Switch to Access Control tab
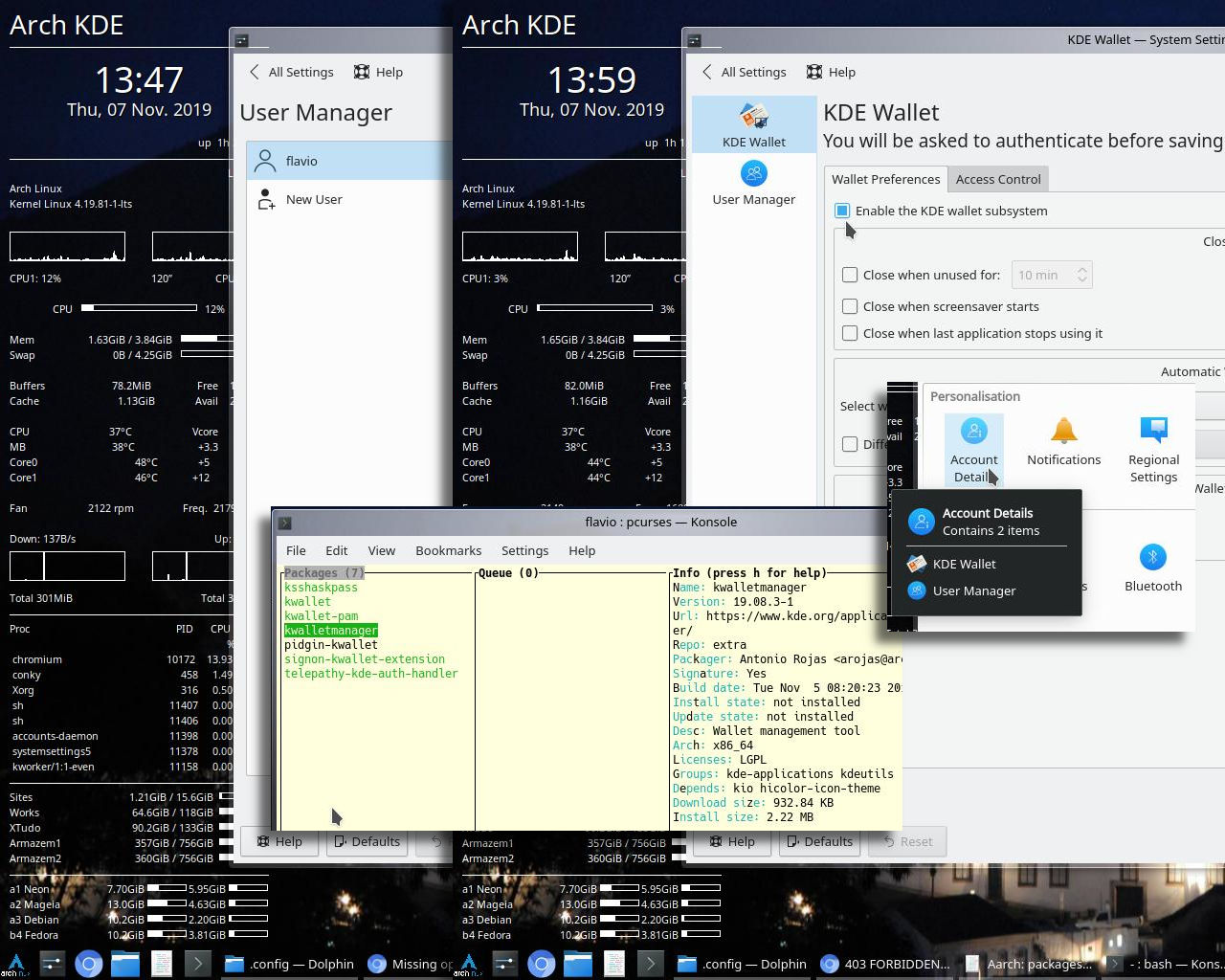This screenshot has width=1225, height=980. 998,179
